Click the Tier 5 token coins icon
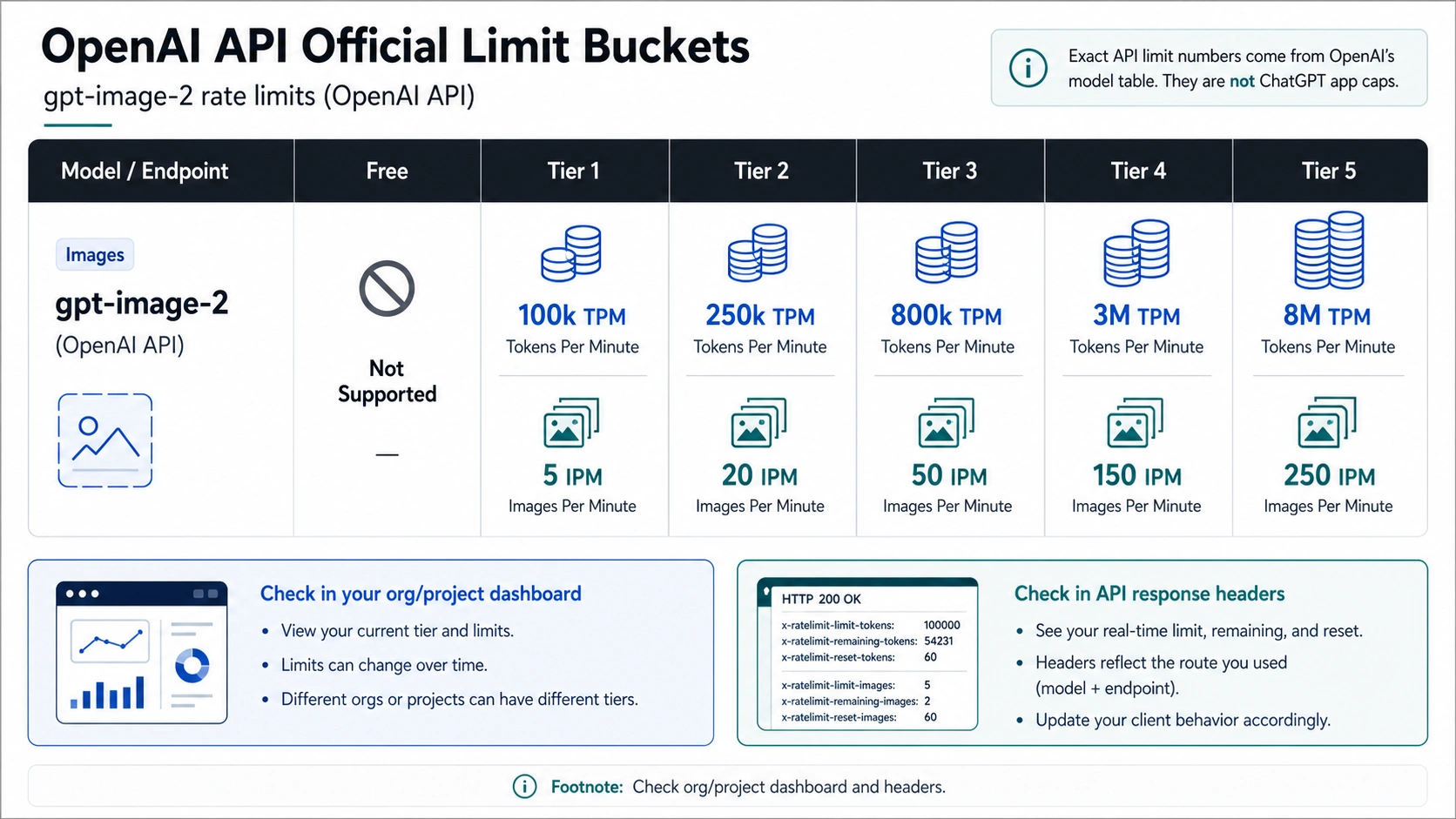 [1329, 250]
